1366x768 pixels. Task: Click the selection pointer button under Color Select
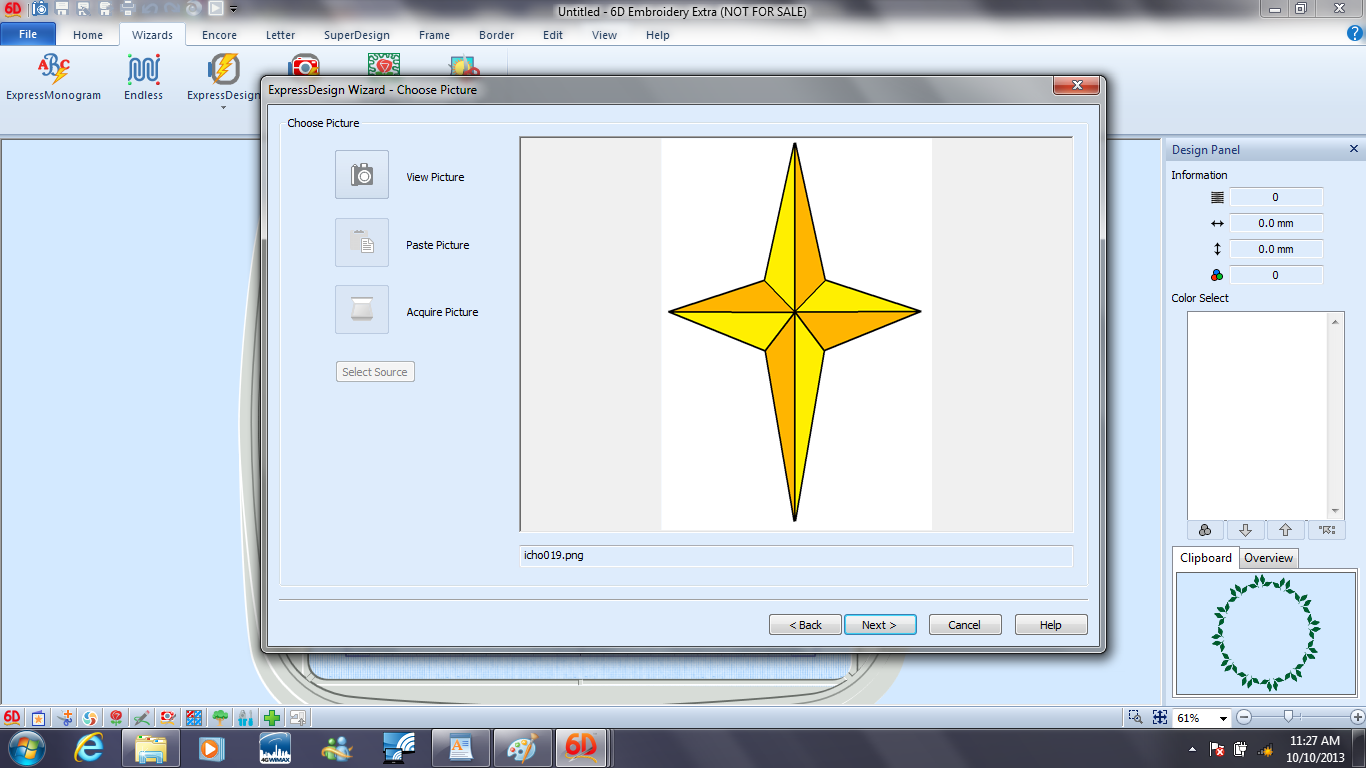[1326, 530]
